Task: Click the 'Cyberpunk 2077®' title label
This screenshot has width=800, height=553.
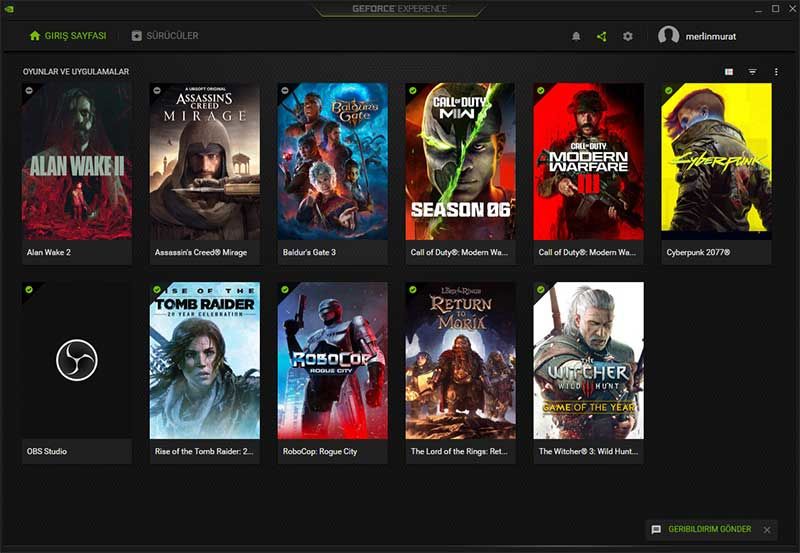Action: 698,252
